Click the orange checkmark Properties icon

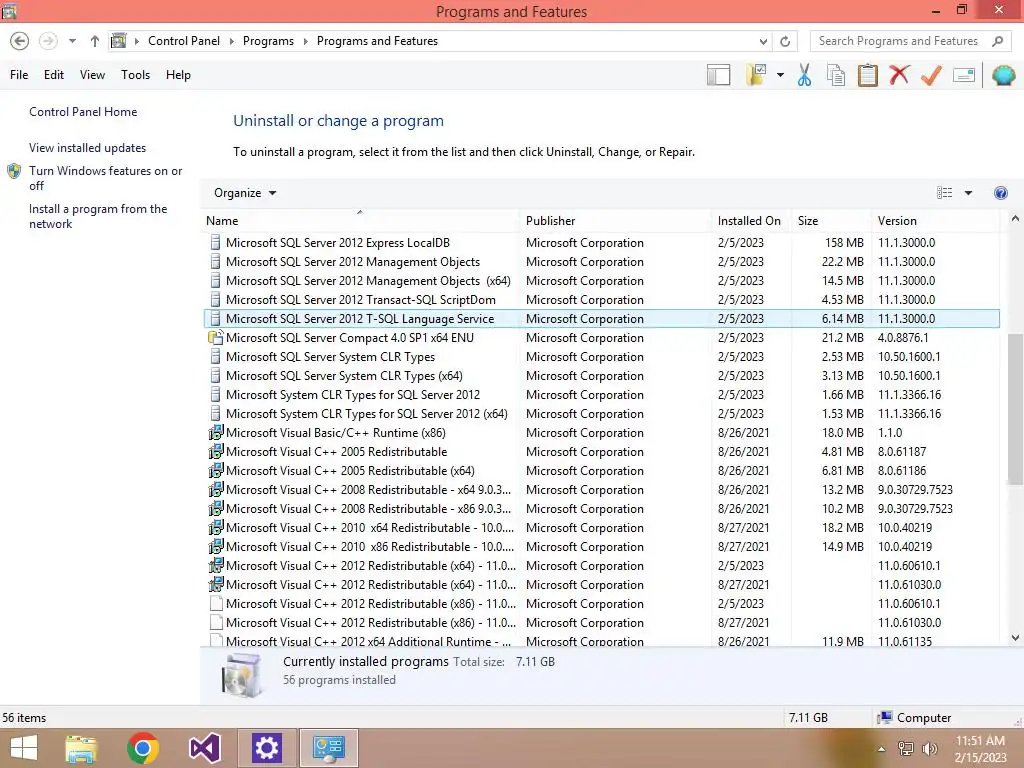pyautogui.click(x=931, y=75)
